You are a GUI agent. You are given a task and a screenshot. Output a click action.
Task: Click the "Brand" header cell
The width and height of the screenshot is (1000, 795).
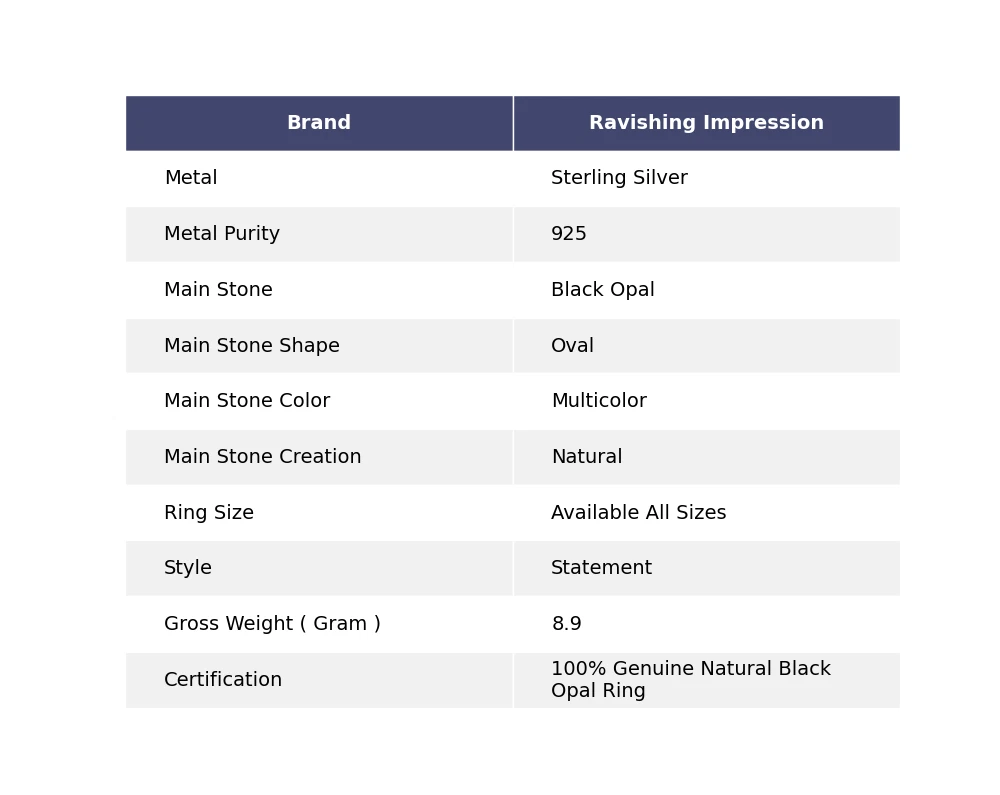319,123
